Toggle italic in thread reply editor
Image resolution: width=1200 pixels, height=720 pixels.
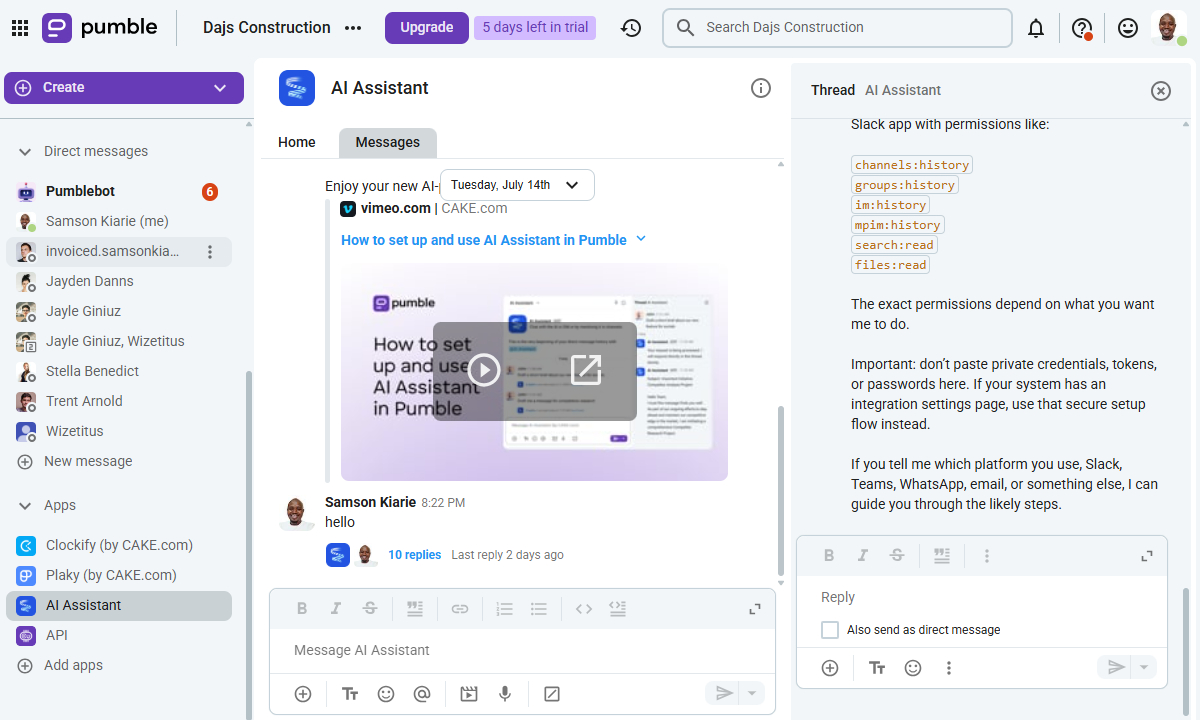point(863,556)
